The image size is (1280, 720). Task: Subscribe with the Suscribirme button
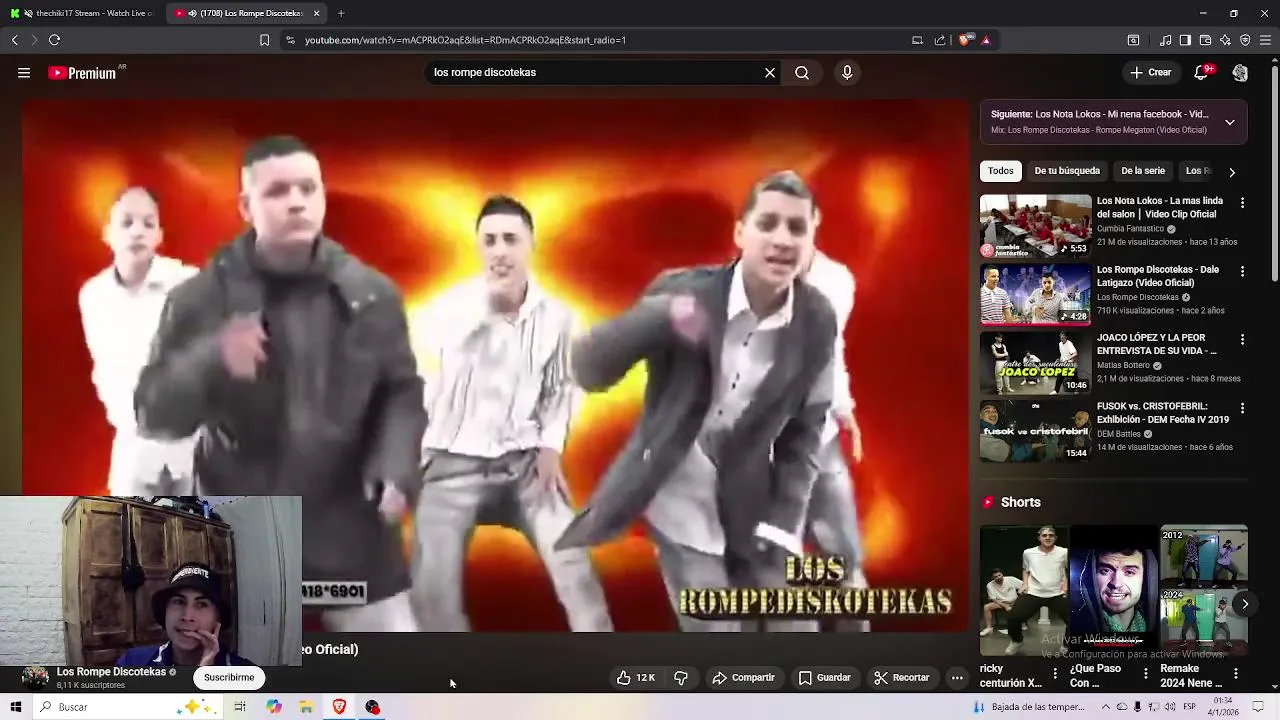point(229,678)
